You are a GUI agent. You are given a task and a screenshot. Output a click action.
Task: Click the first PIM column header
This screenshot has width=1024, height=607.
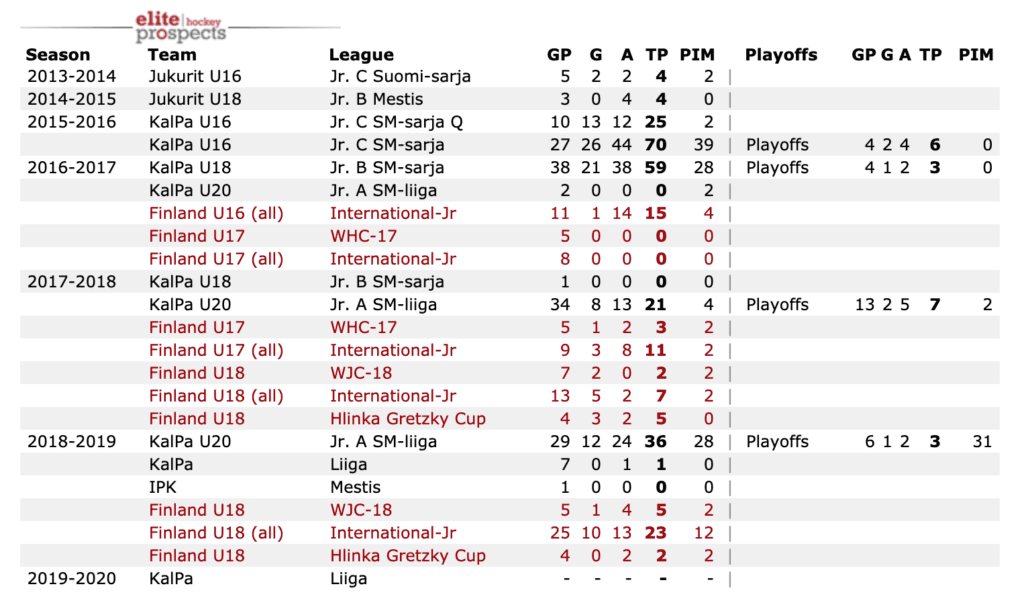click(x=697, y=55)
